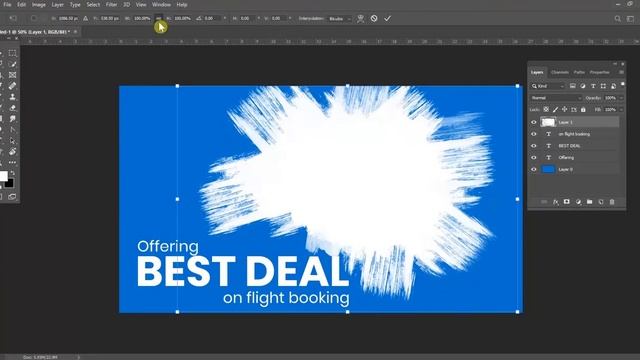Select the Rectangular Marquee tool
This screenshot has width=640, height=360.
pyautogui.click(x=13, y=53)
